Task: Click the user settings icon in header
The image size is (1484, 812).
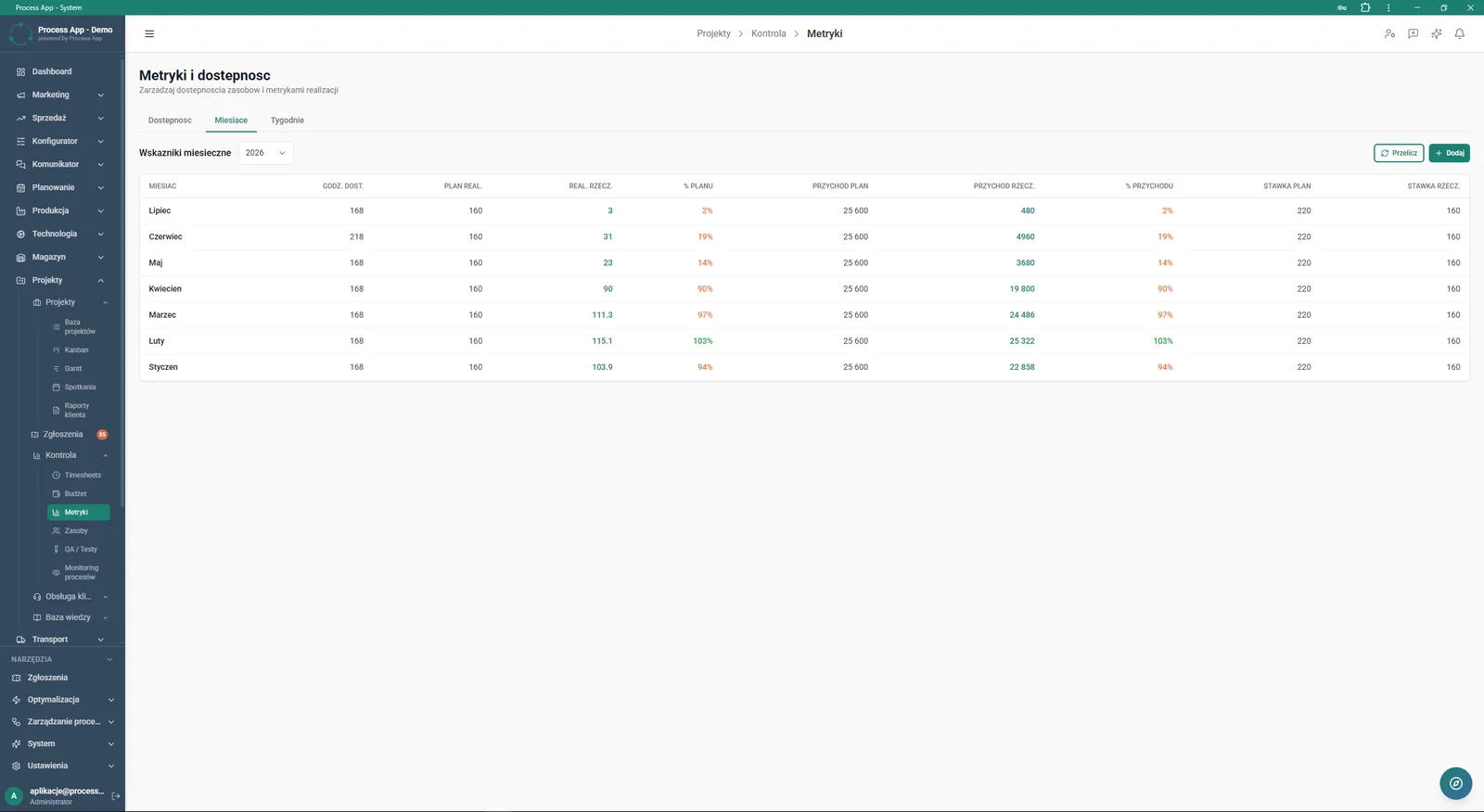Action: click(x=1389, y=33)
